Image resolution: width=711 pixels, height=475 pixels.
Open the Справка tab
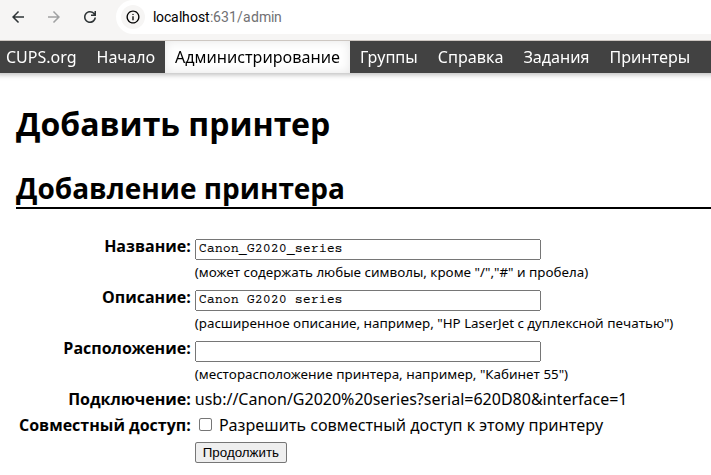tap(470, 57)
